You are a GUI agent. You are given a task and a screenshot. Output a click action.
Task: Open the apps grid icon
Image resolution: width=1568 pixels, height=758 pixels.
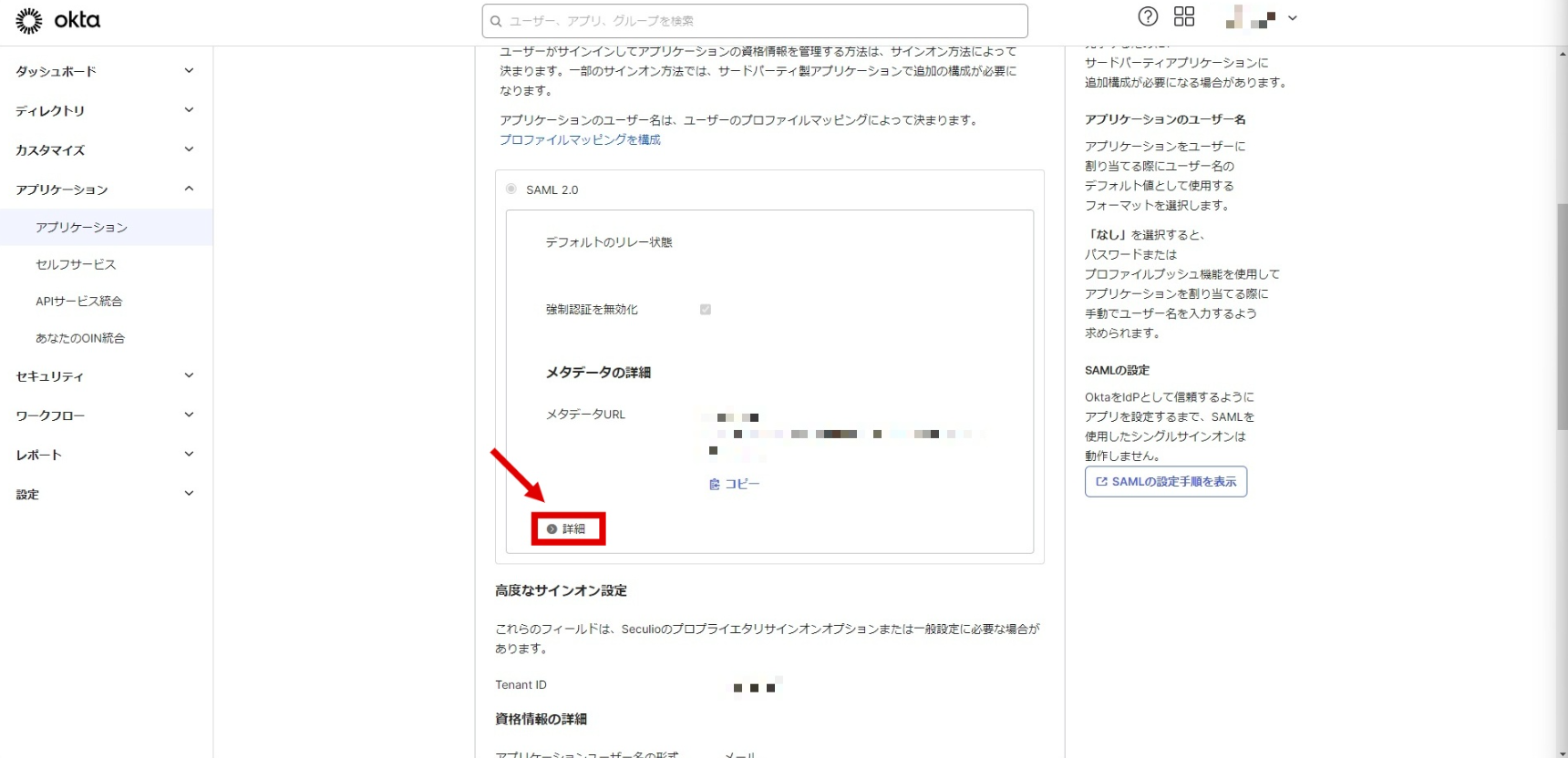1183,16
